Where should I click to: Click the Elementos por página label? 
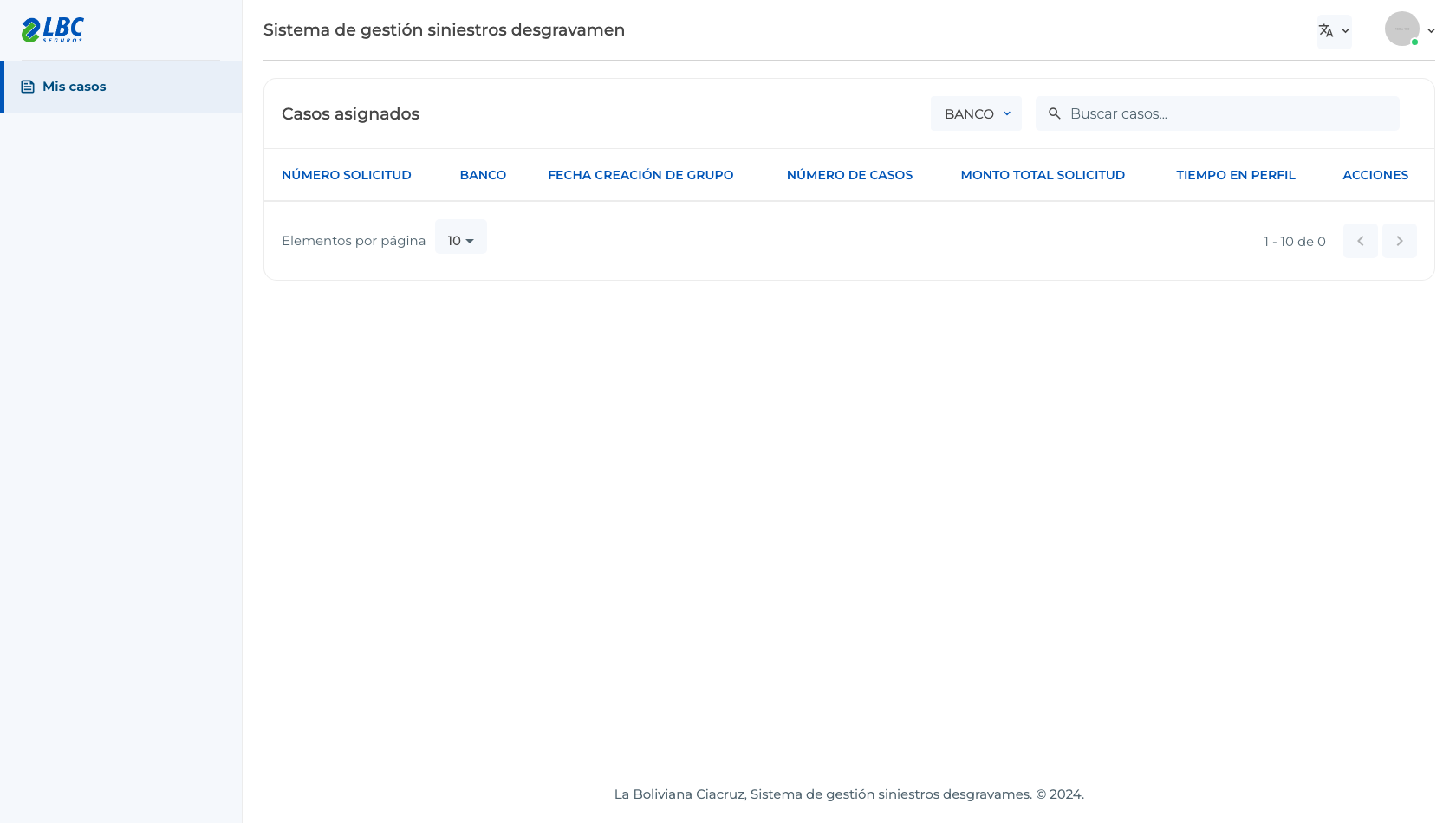(354, 241)
